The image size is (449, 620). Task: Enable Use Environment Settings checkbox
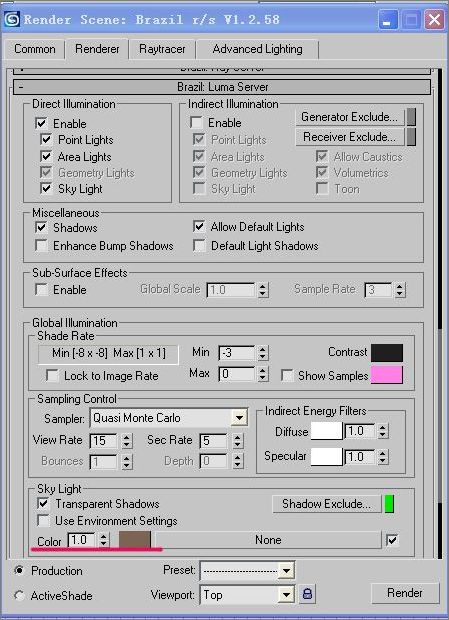[x=43, y=520]
